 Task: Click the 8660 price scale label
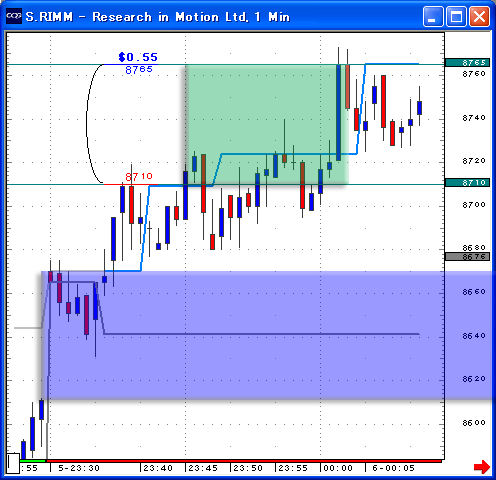coord(474,292)
